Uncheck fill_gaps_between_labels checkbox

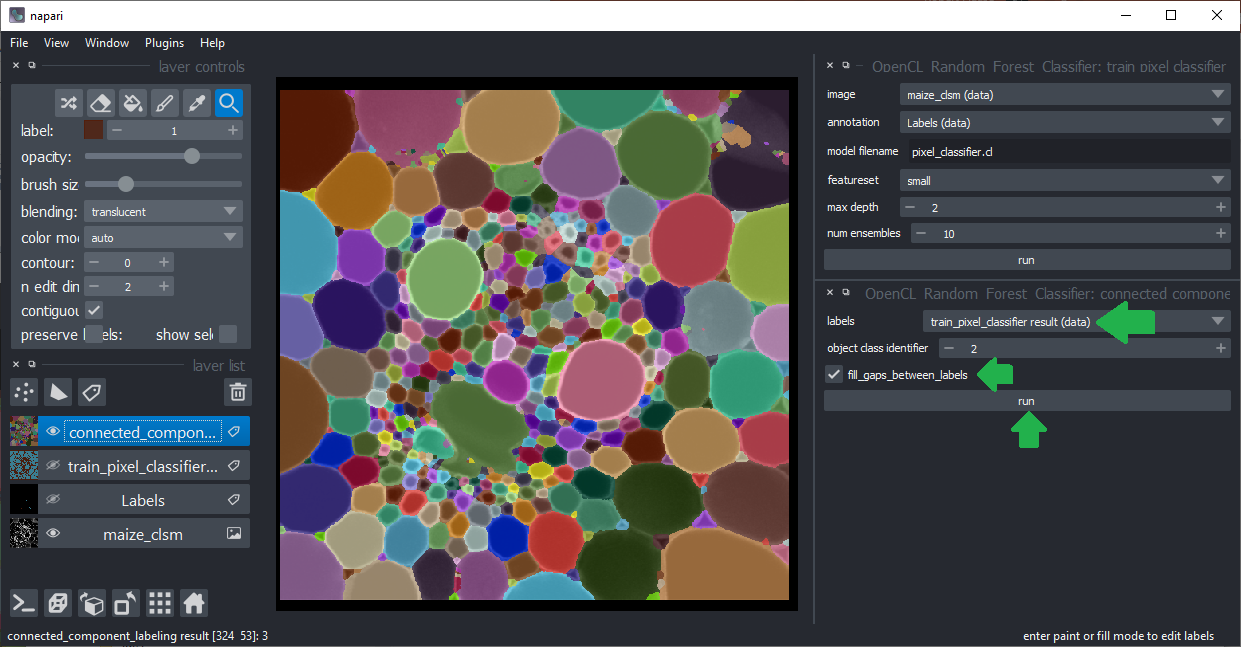[x=834, y=375]
